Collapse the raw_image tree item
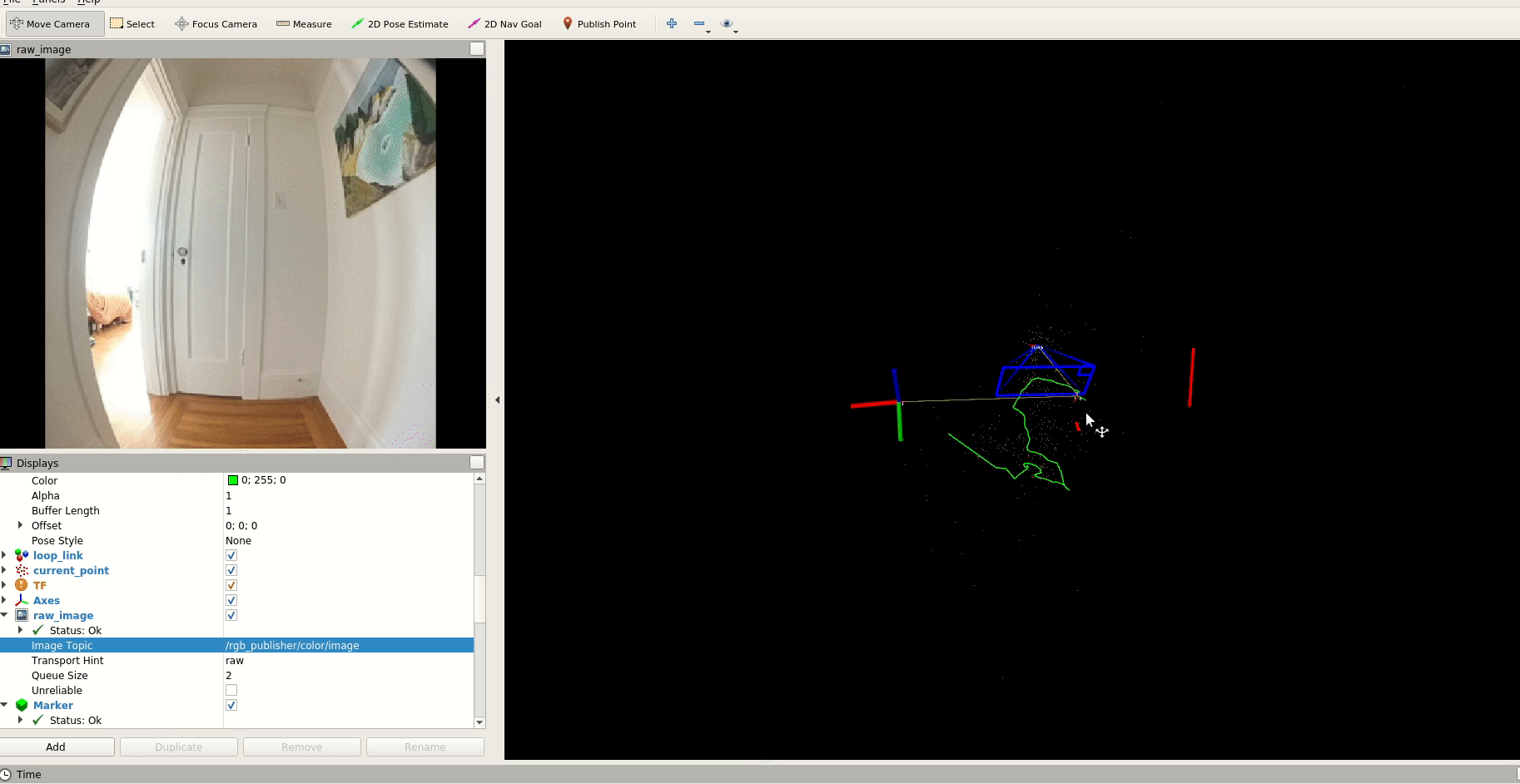Viewport: 1520px width, 784px height. pyautogui.click(x=4, y=615)
